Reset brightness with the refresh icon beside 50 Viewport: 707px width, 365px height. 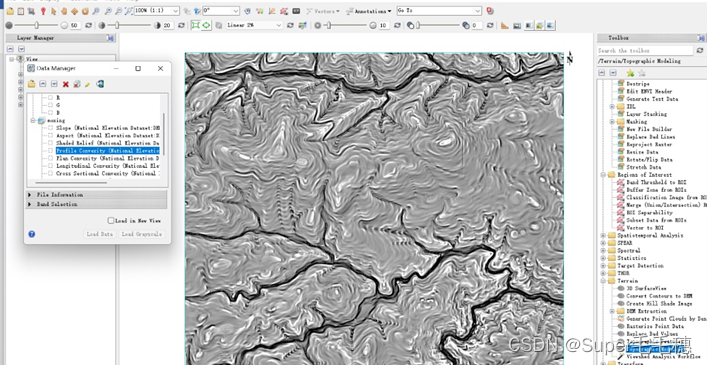coord(88,25)
